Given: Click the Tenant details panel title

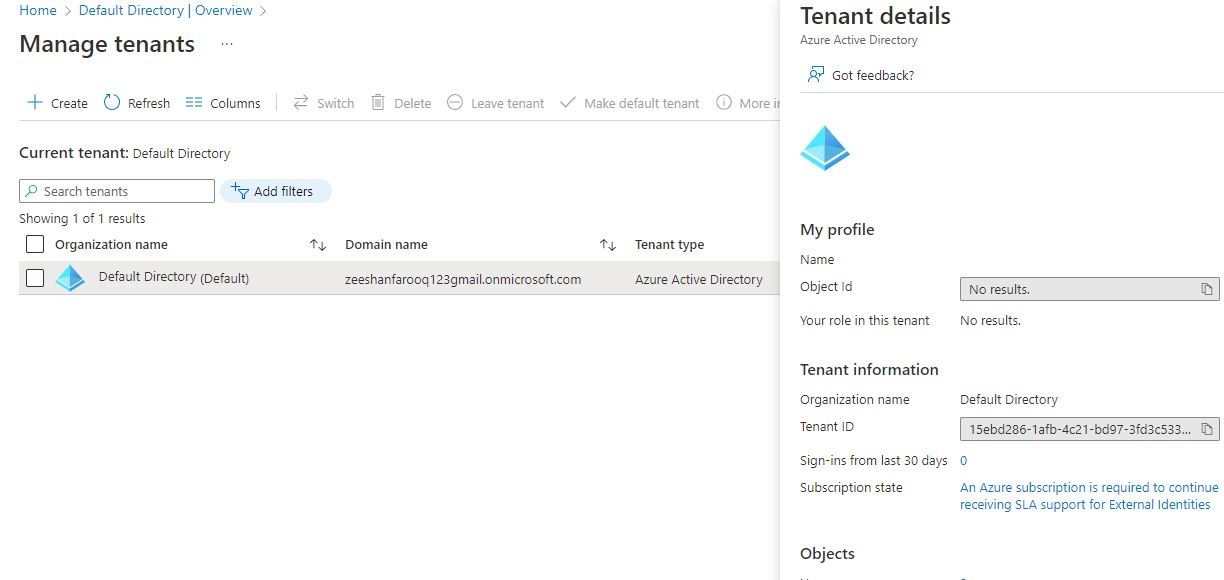Looking at the screenshot, I should [x=876, y=16].
